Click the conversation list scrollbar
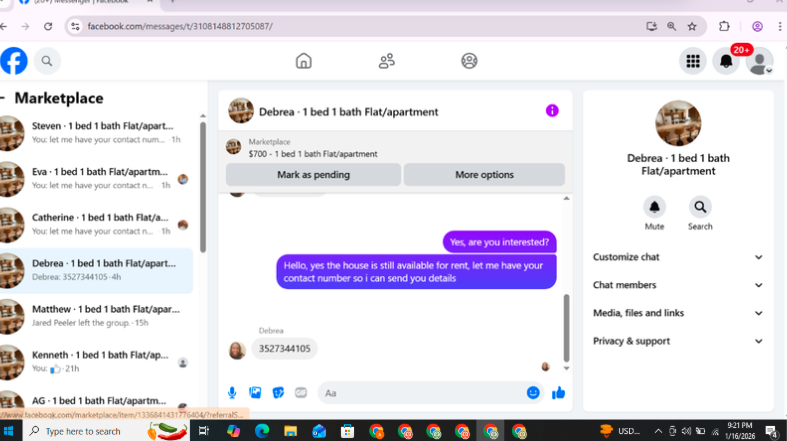Screen dimensions: 787x441 [x=203, y=186]
